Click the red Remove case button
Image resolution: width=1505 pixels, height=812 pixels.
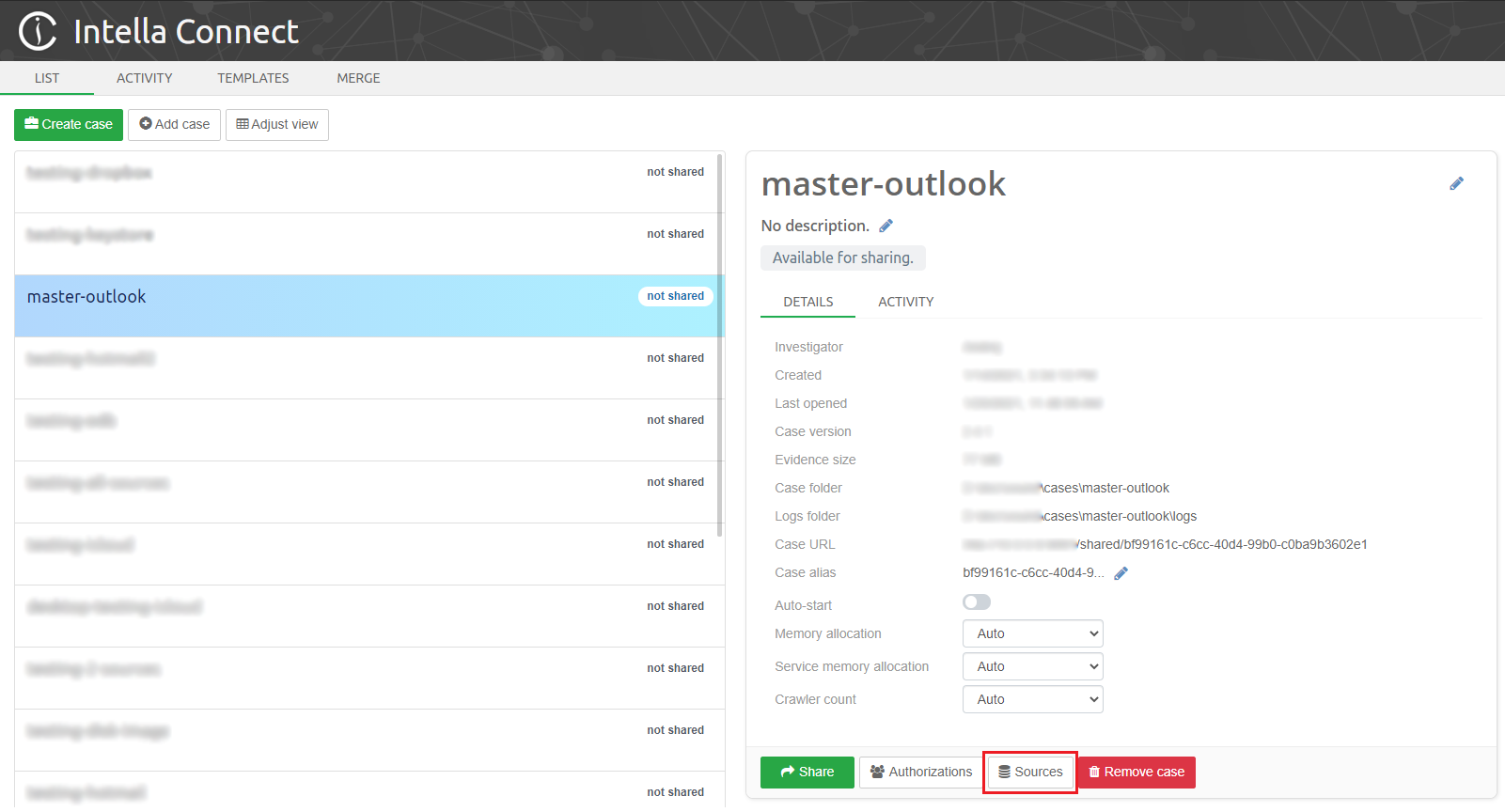(1137, 772)
